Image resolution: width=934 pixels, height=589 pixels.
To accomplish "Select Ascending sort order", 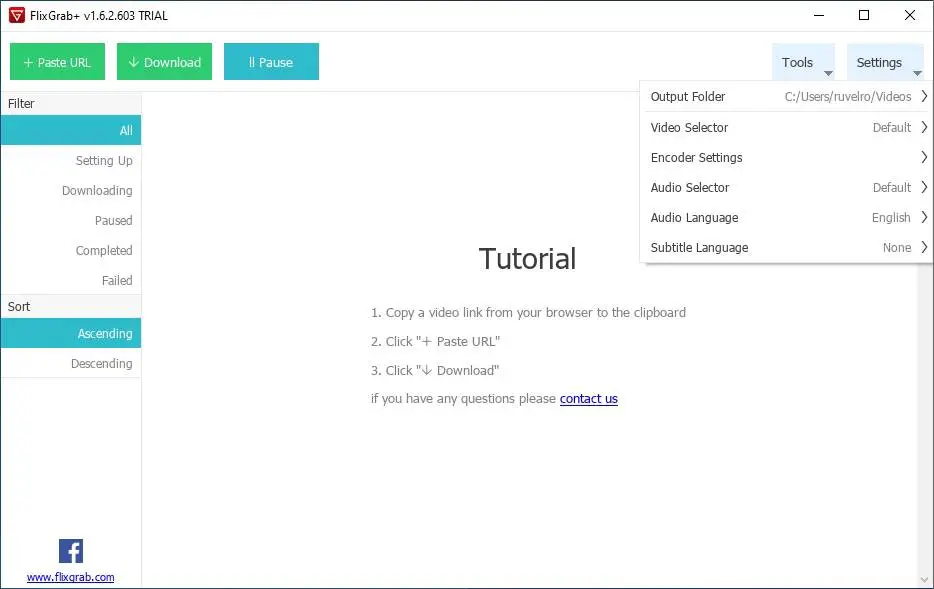I will coord(71,334).
